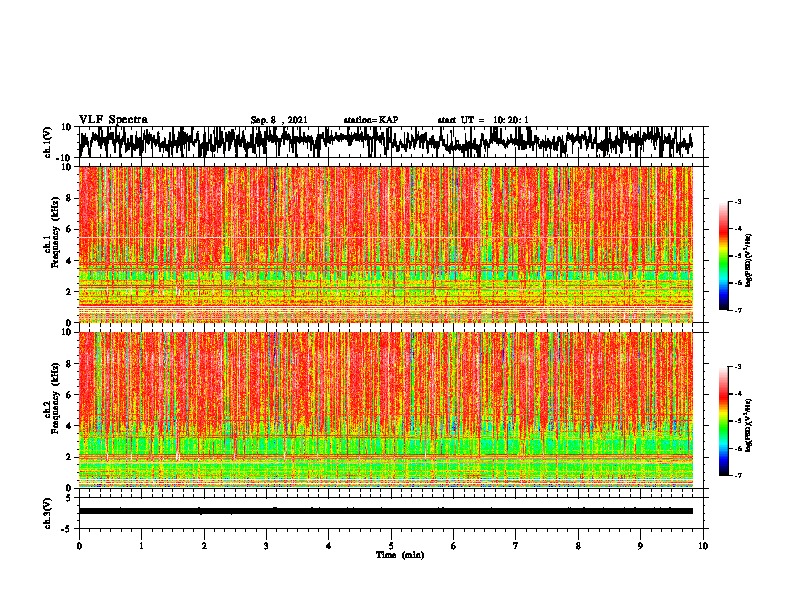
Task: Click the ch.1 color bar "-3" label
Action: [737, 202]
